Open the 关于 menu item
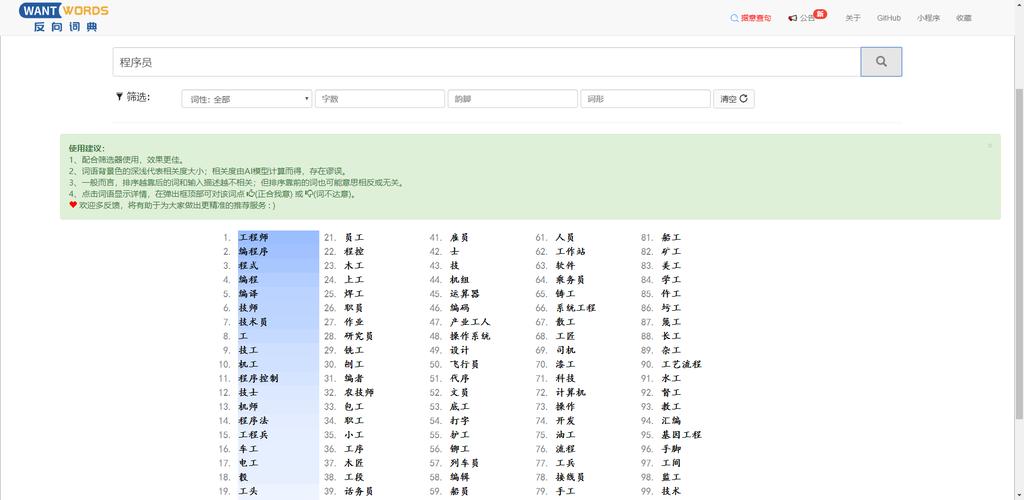The image size is (1024, 500). pos(853,18)
